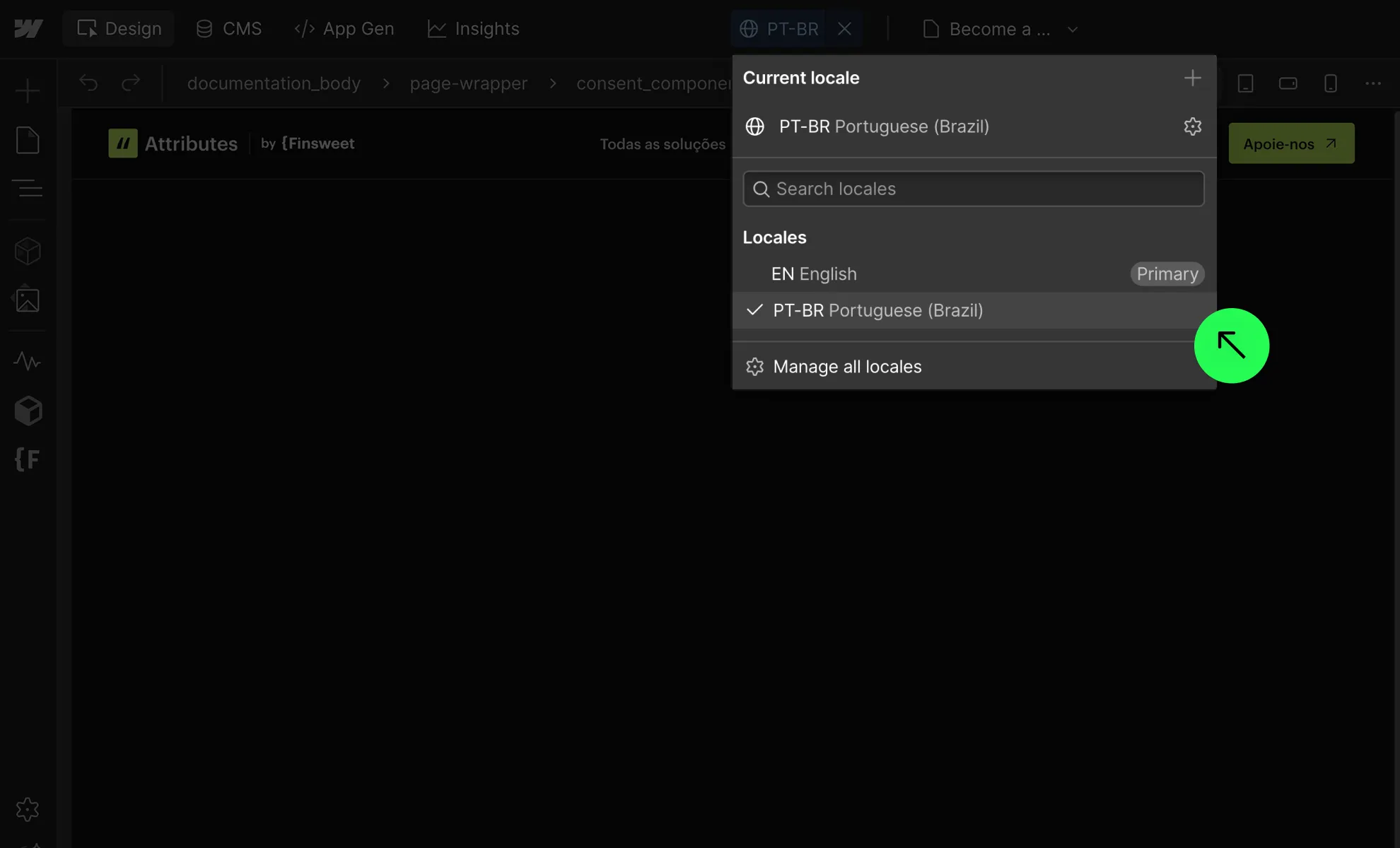Add a new locale with plus
The width and height of the screenshot is (1400, 848).
(1192, 78)
